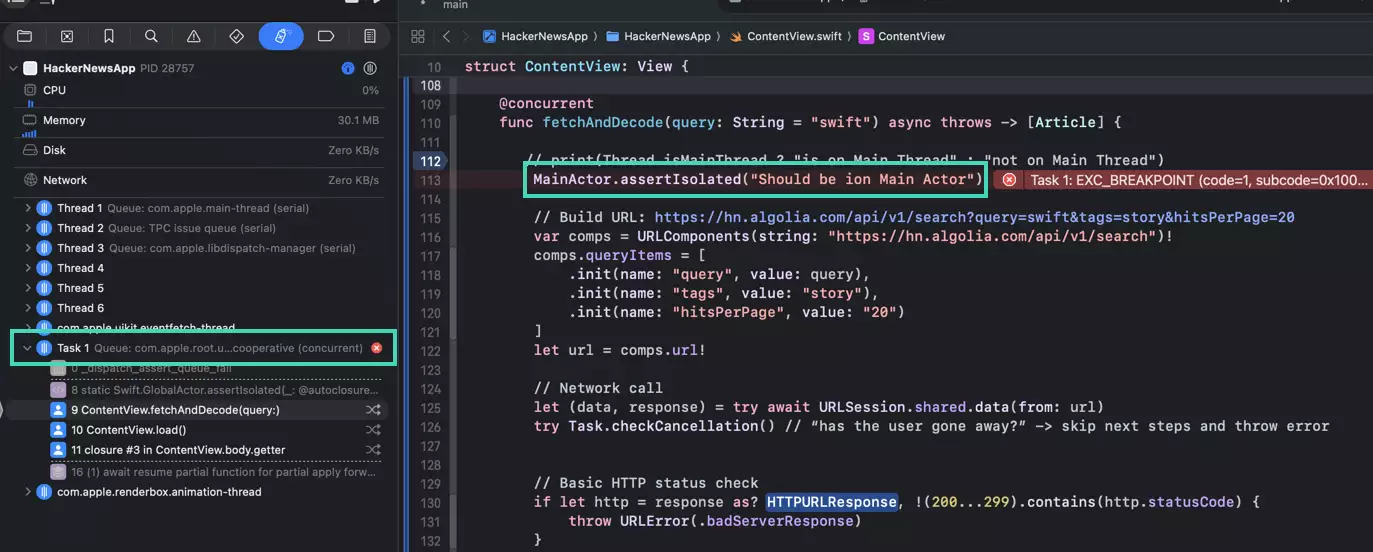The width and height of the screenshot is (1373, 552).
Task: Click the 'throw URLError(.badServerResponse)' line
Action: click(x=714, y=521)
